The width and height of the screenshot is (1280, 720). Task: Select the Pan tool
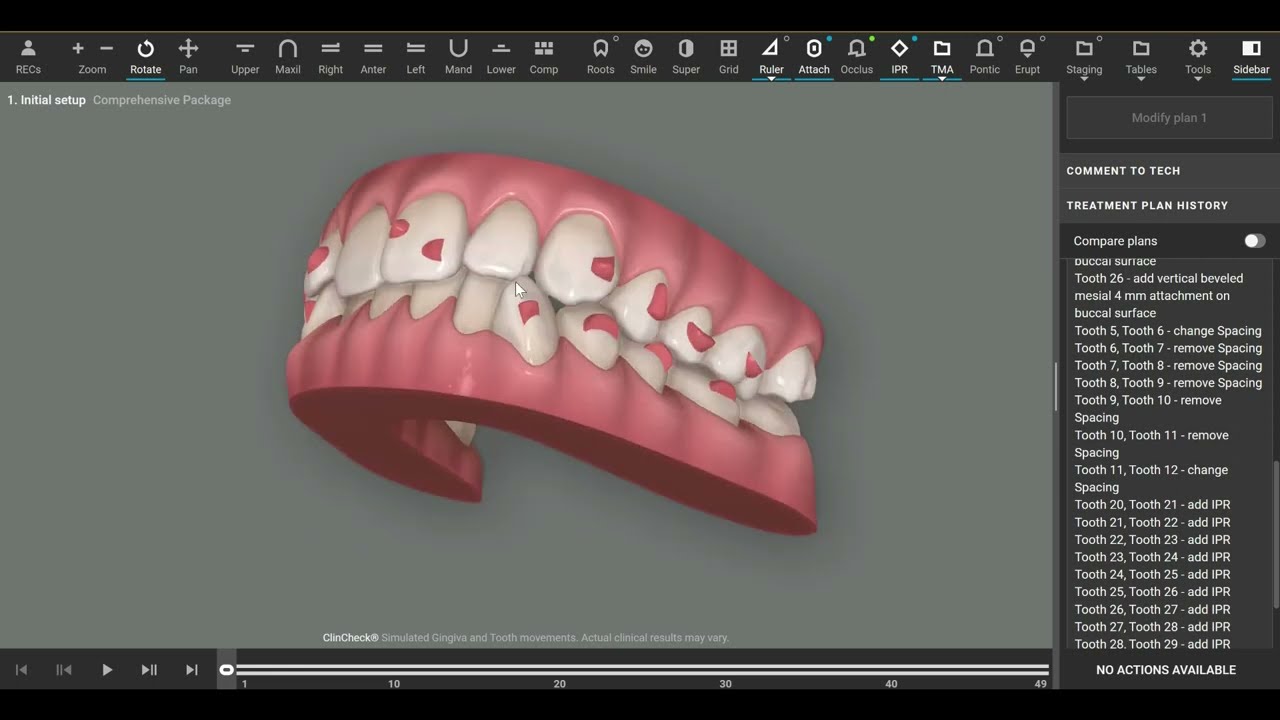point(188,57)
